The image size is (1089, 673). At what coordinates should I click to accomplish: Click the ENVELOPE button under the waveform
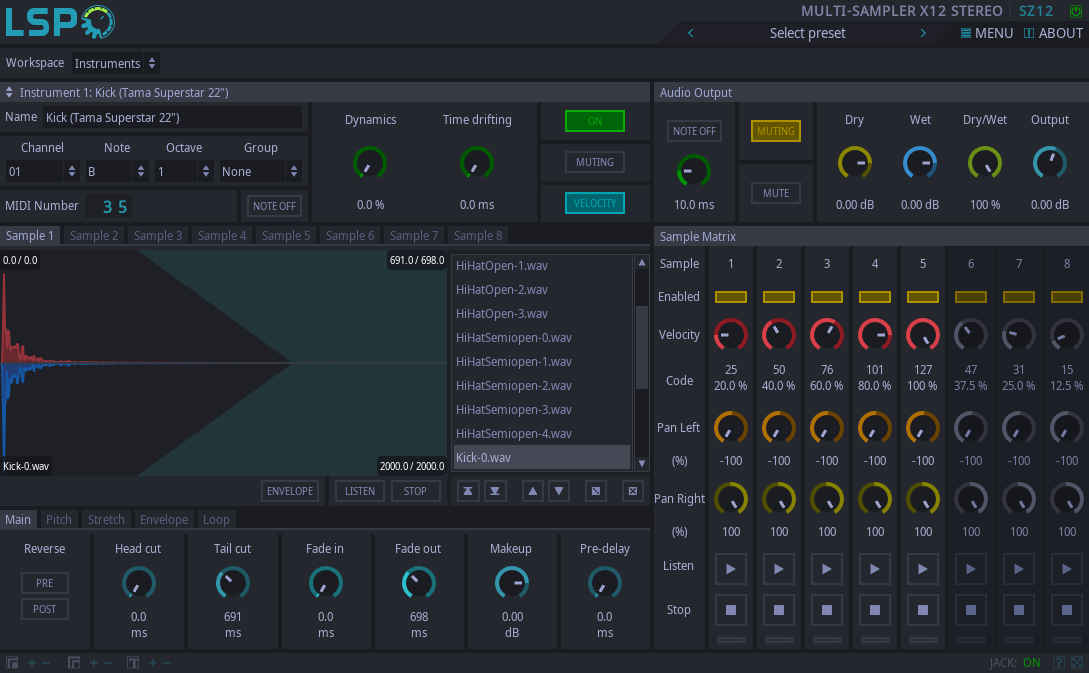pyautogui.click(x=290, y=491)
